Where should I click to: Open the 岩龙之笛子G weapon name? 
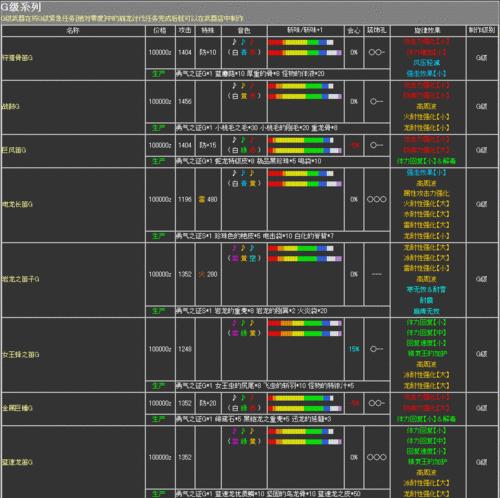20,279
